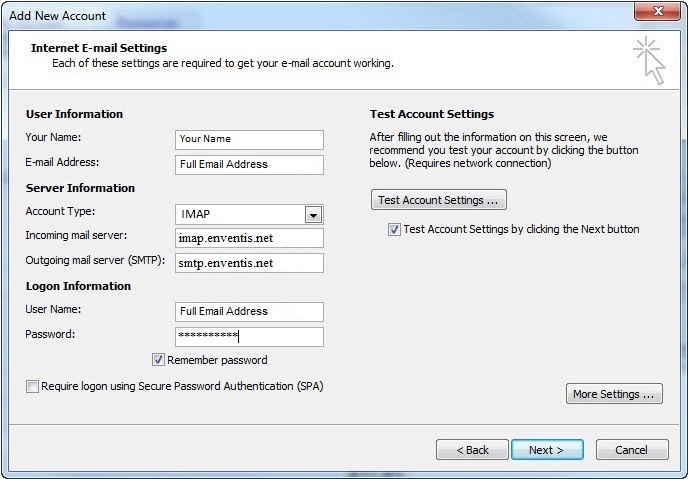Proceed with the Next button
The image size is (688, 479).
coord(547,450)
